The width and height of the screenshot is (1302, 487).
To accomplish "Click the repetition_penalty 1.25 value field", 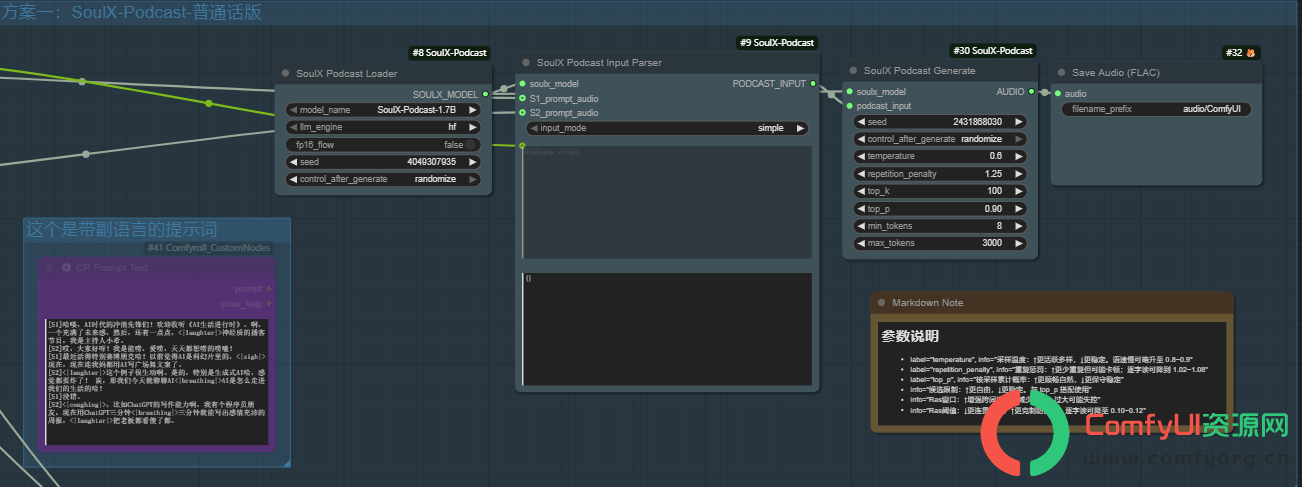I will click(940, 174).
